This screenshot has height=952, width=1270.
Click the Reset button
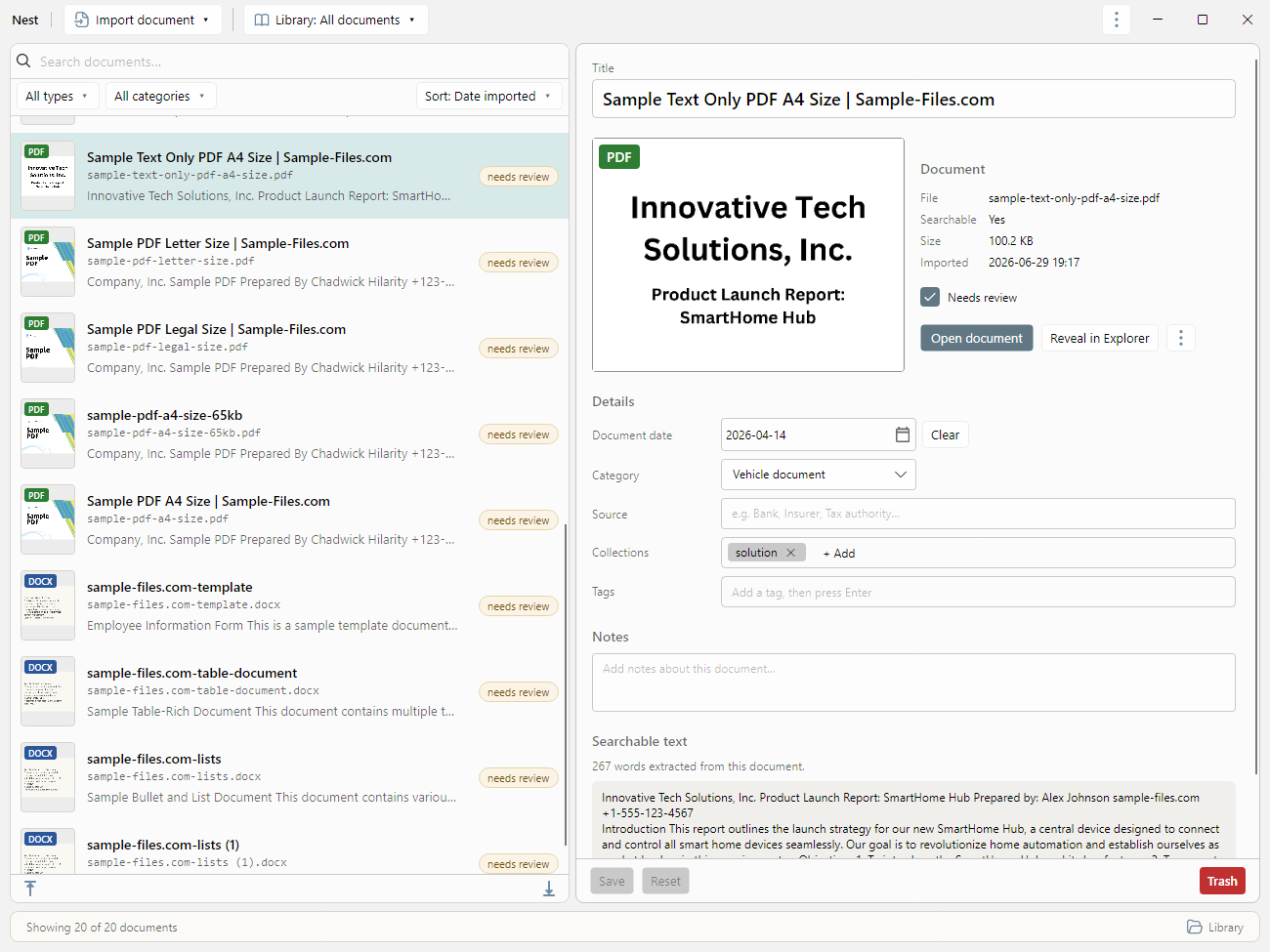click(x=665, y=881)
